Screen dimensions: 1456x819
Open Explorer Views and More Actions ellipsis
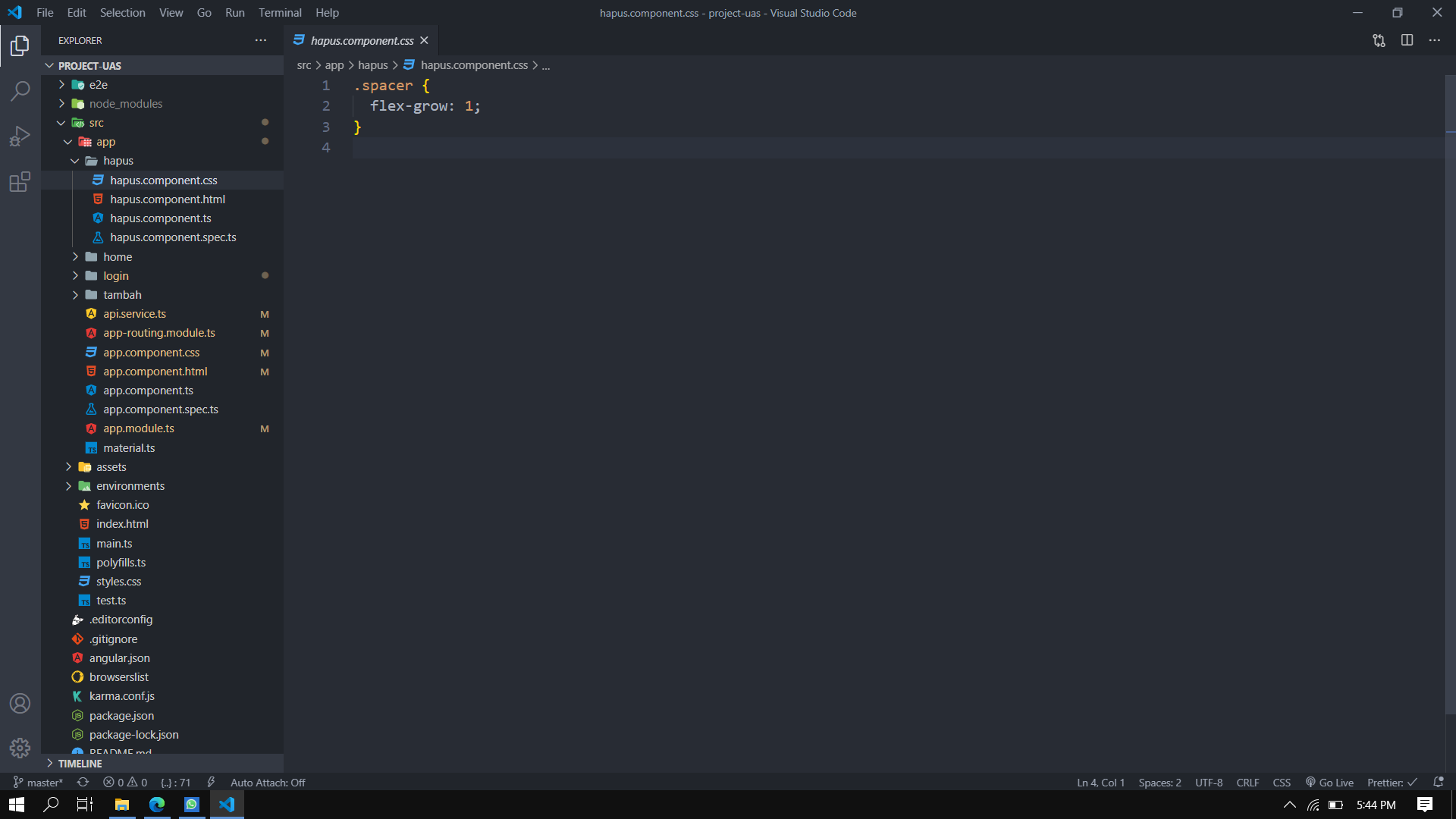coord(261,40)
